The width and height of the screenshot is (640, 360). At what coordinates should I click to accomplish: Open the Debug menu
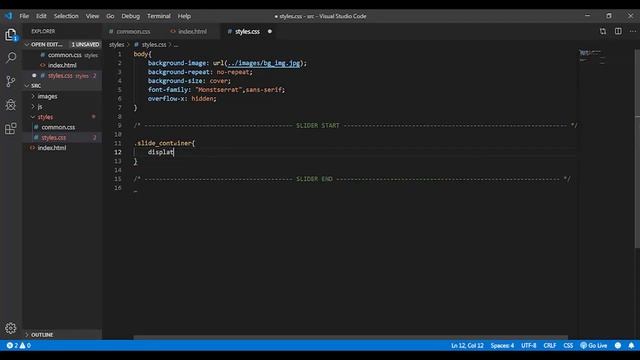[131, 16]
